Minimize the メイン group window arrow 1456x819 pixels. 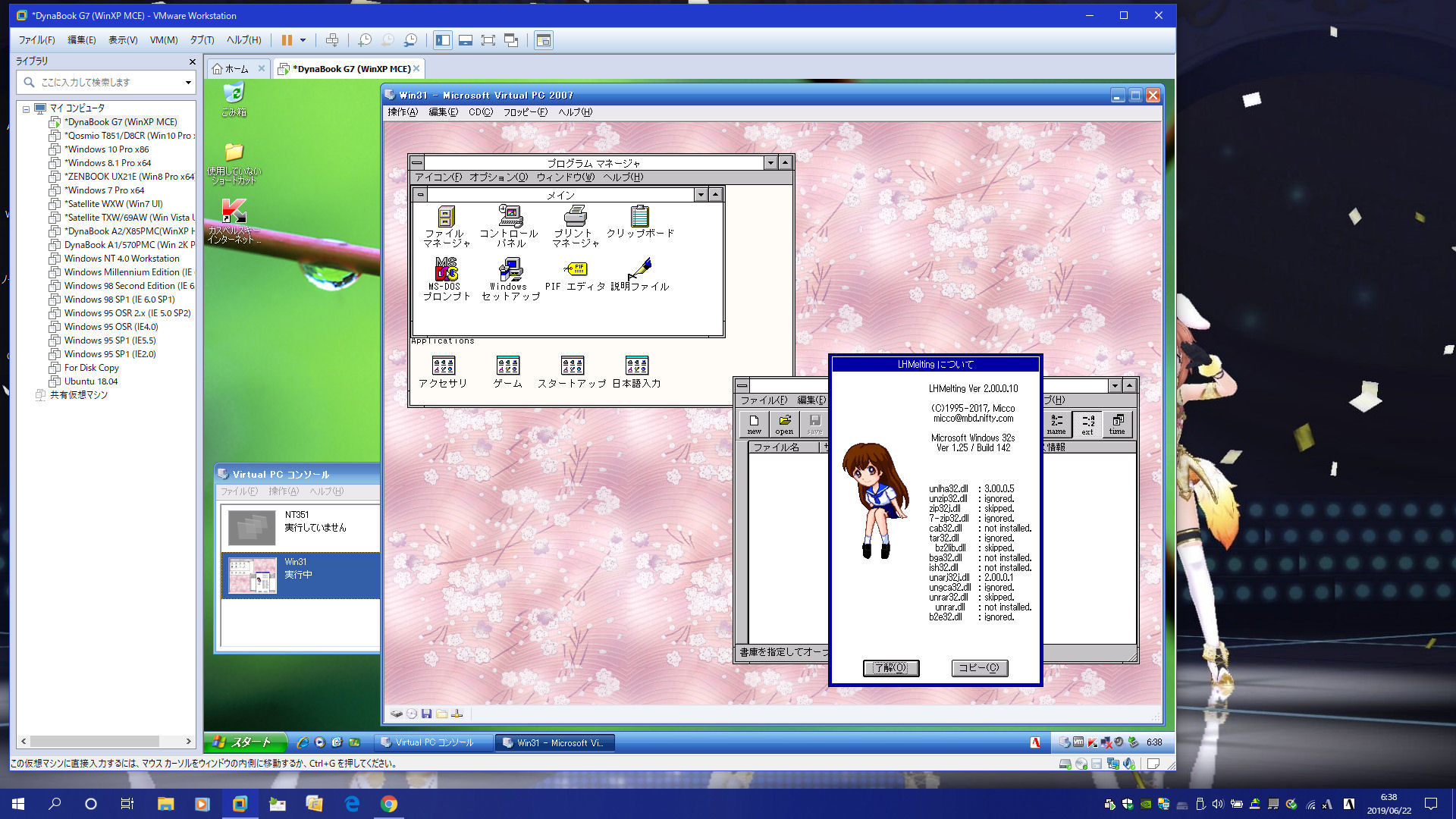(701, 195)
